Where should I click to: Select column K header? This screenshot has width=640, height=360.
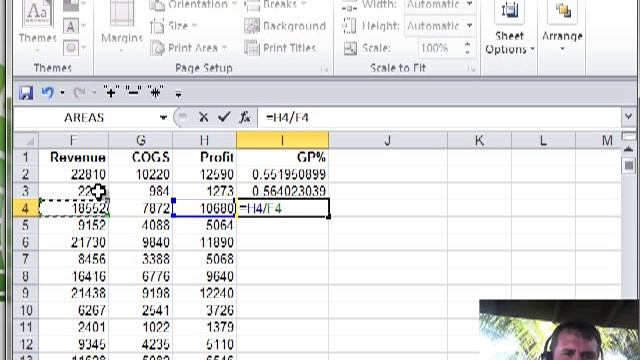[479, 140]
